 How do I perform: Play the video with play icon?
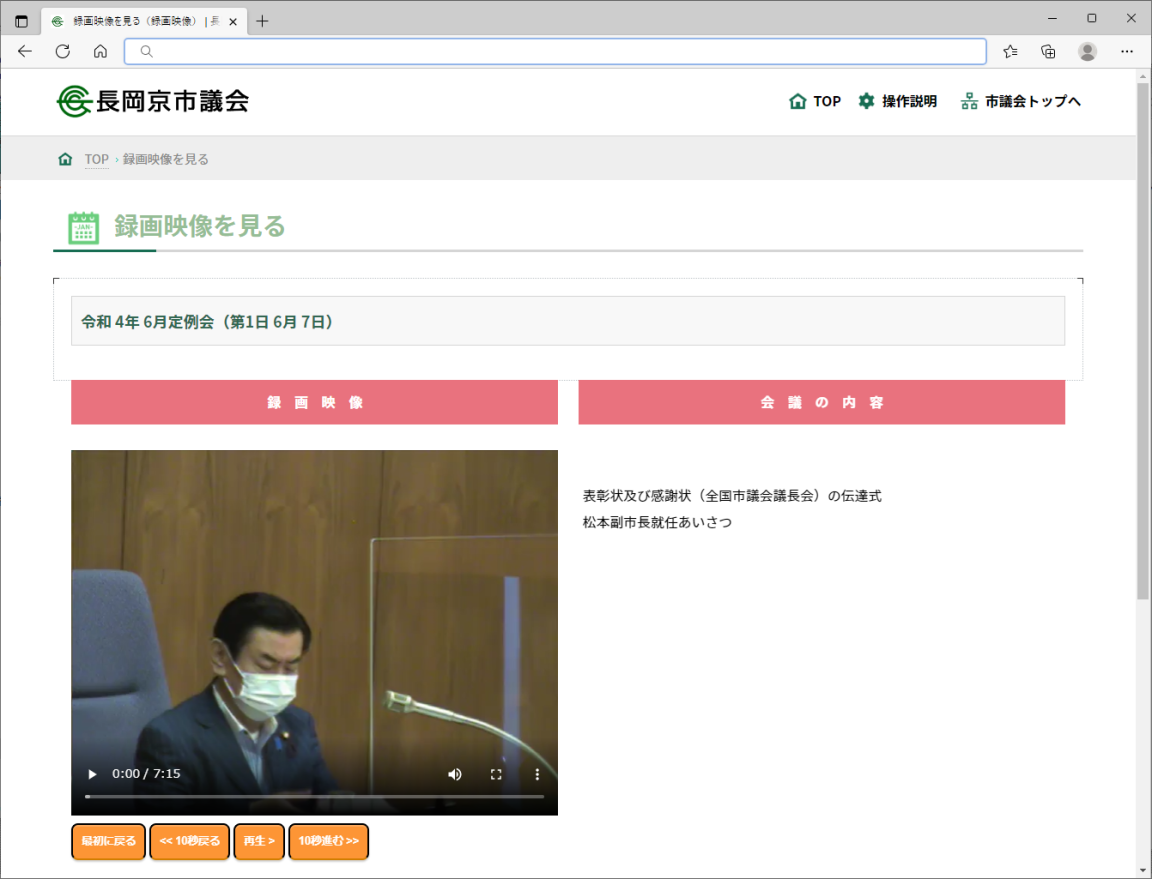pyautogui.click(x=92, y=774)
